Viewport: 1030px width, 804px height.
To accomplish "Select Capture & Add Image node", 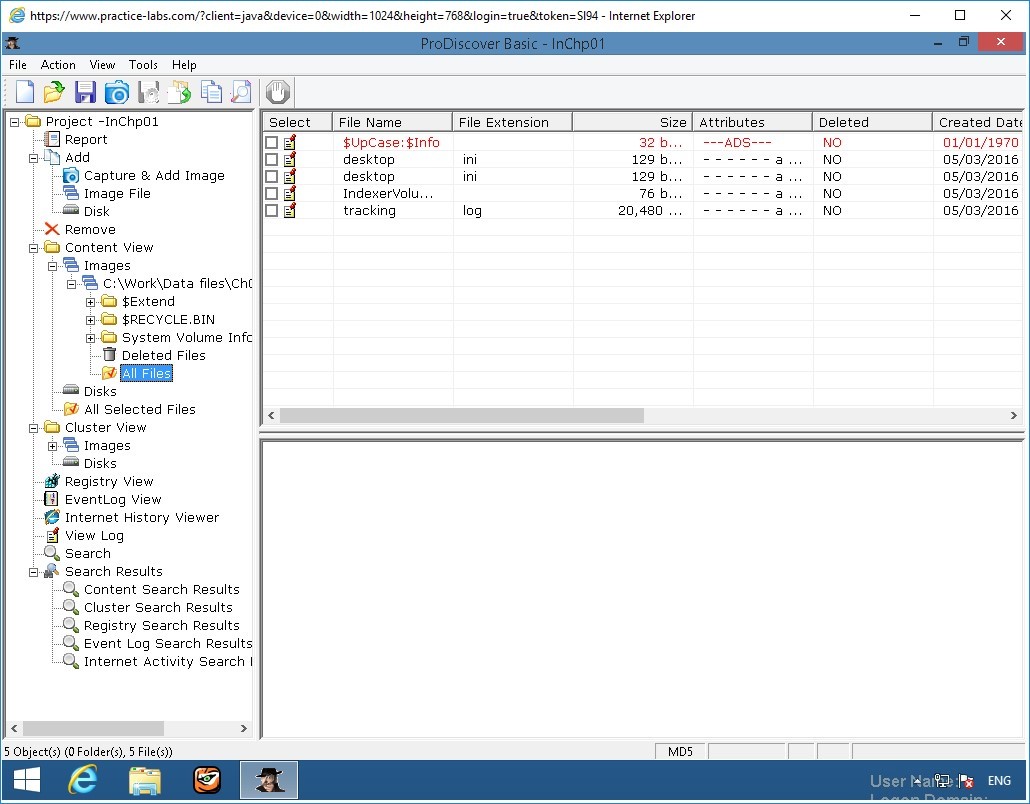I will point(154,175).
